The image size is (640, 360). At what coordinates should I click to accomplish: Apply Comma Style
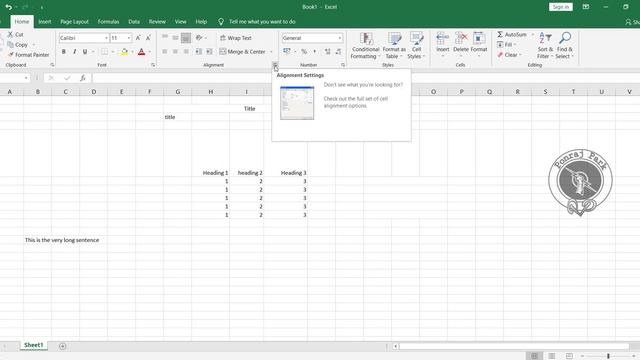[314, 51]
